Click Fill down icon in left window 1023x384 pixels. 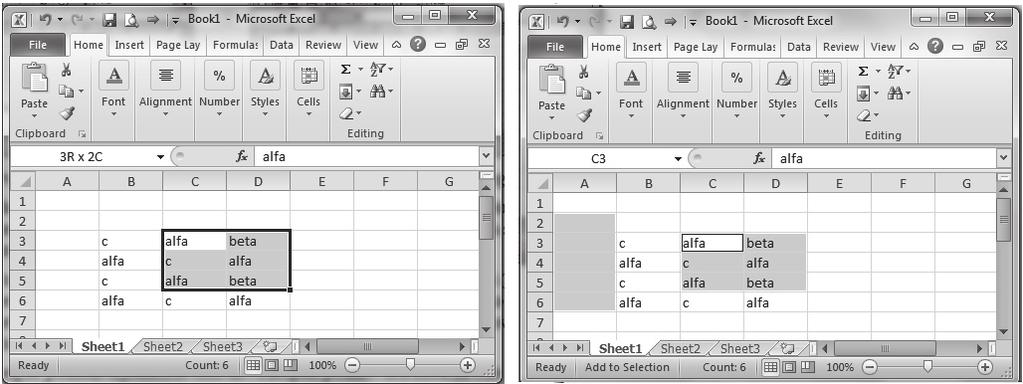pos(346,92)
